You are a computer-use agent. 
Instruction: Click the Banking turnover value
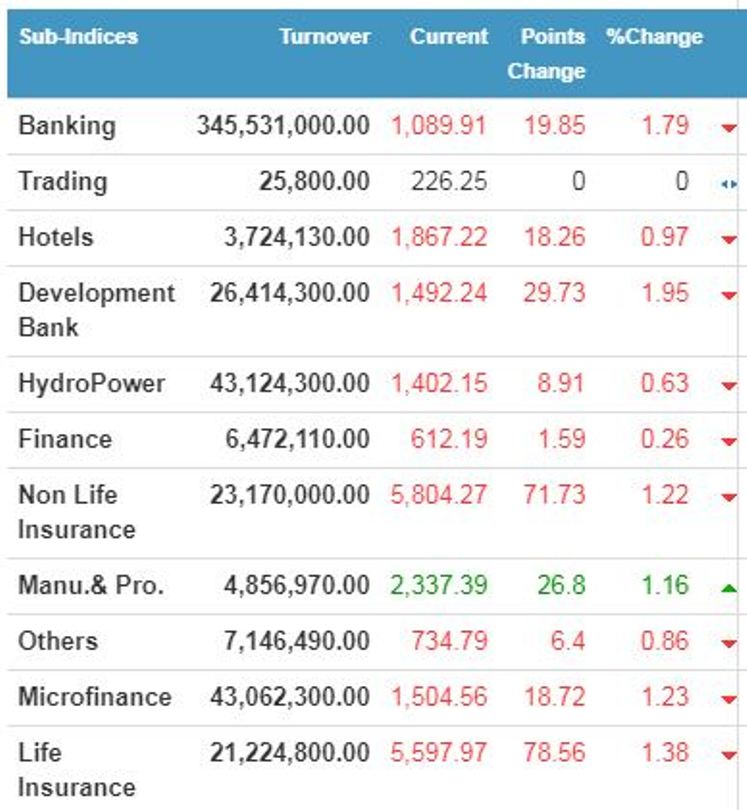[283, 126]
